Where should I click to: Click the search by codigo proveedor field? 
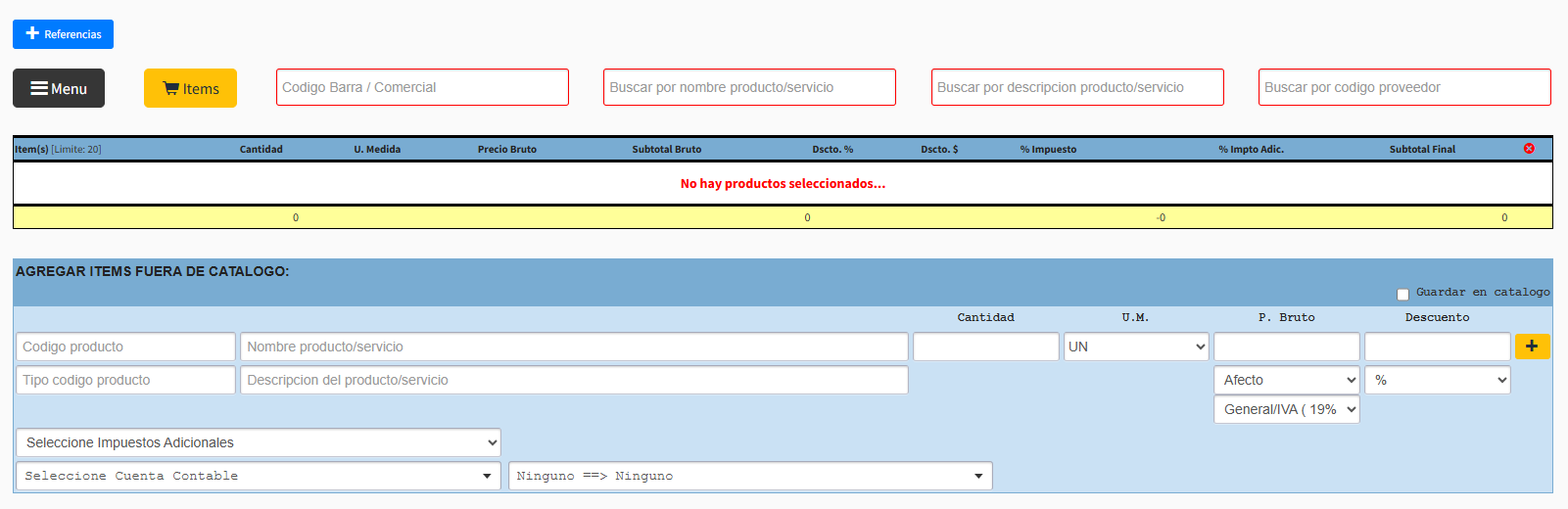(1404, 87)
